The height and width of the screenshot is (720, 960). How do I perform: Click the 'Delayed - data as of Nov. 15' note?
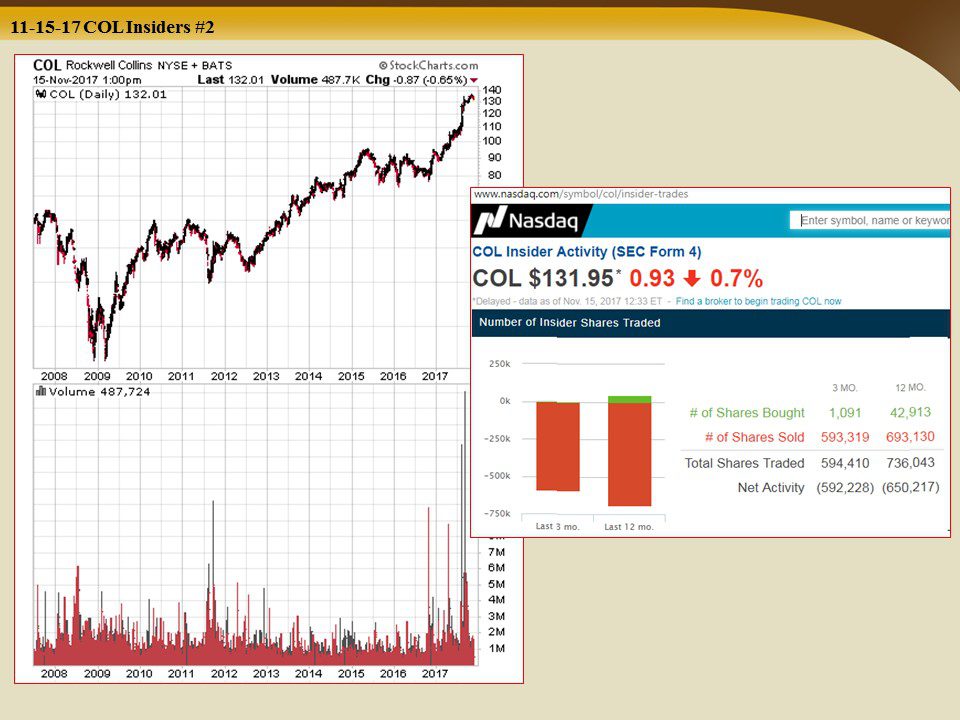568,301
